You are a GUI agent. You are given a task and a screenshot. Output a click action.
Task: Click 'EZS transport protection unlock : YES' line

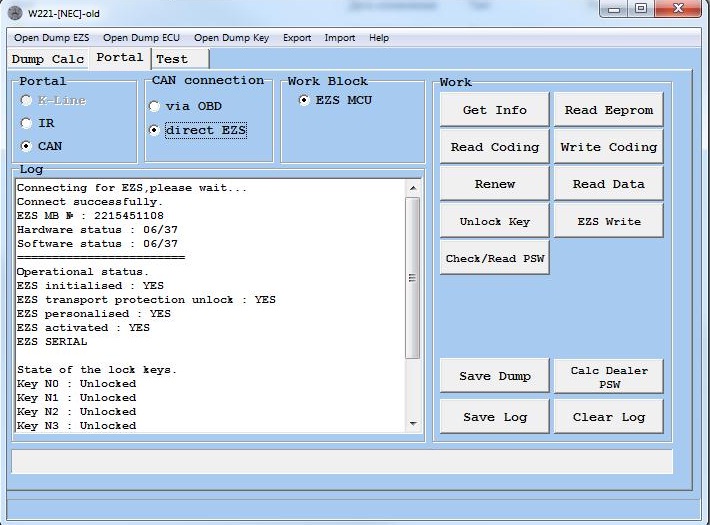146,300
